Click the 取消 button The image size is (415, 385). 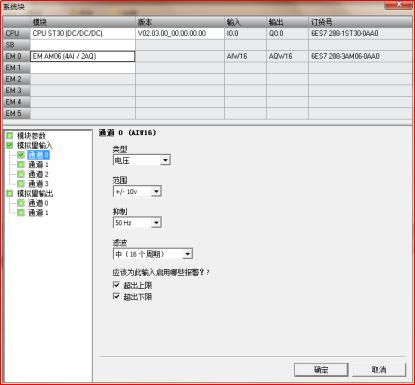click(379, 370)
